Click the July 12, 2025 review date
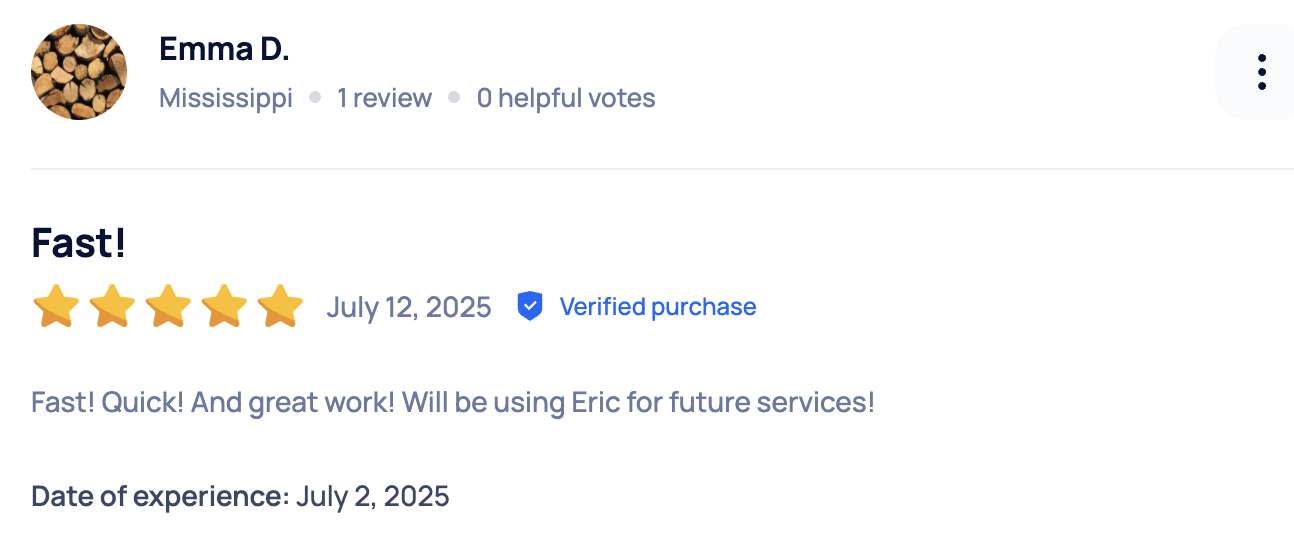This screenshot has height=540, width=1294. [x=409, y=307]
